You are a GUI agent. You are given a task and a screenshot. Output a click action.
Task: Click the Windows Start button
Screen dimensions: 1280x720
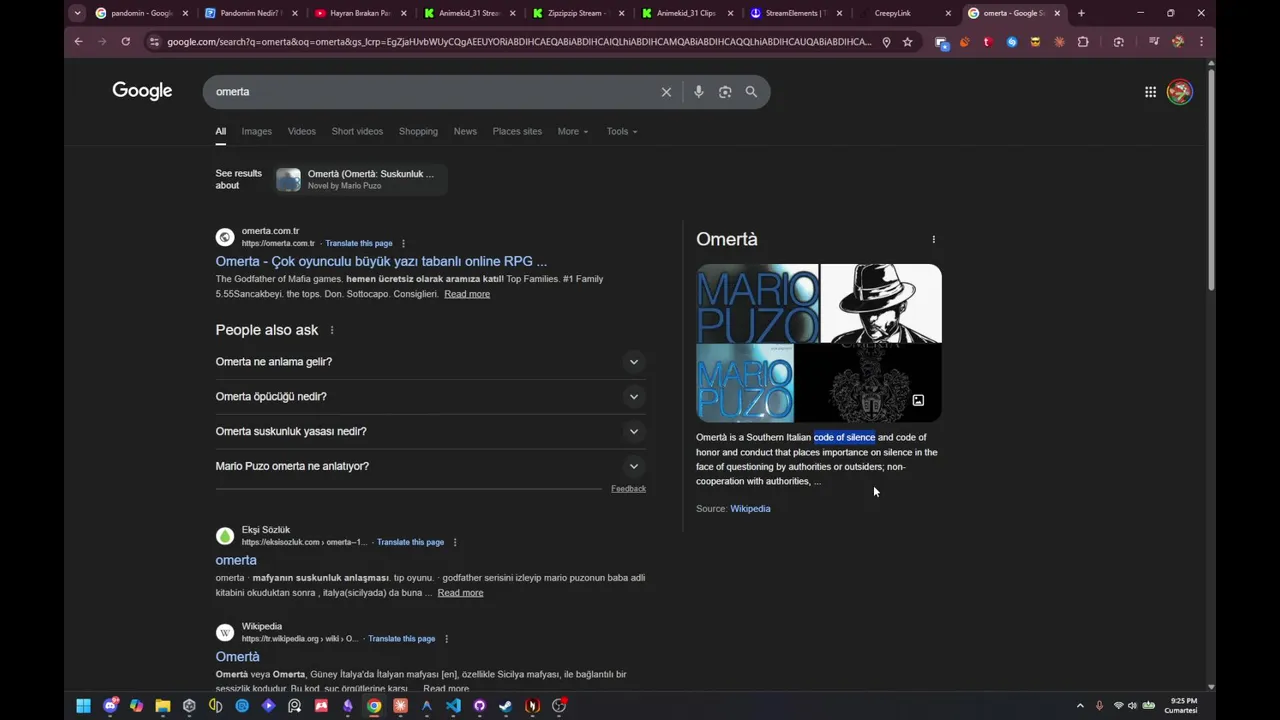pos(83,706)
